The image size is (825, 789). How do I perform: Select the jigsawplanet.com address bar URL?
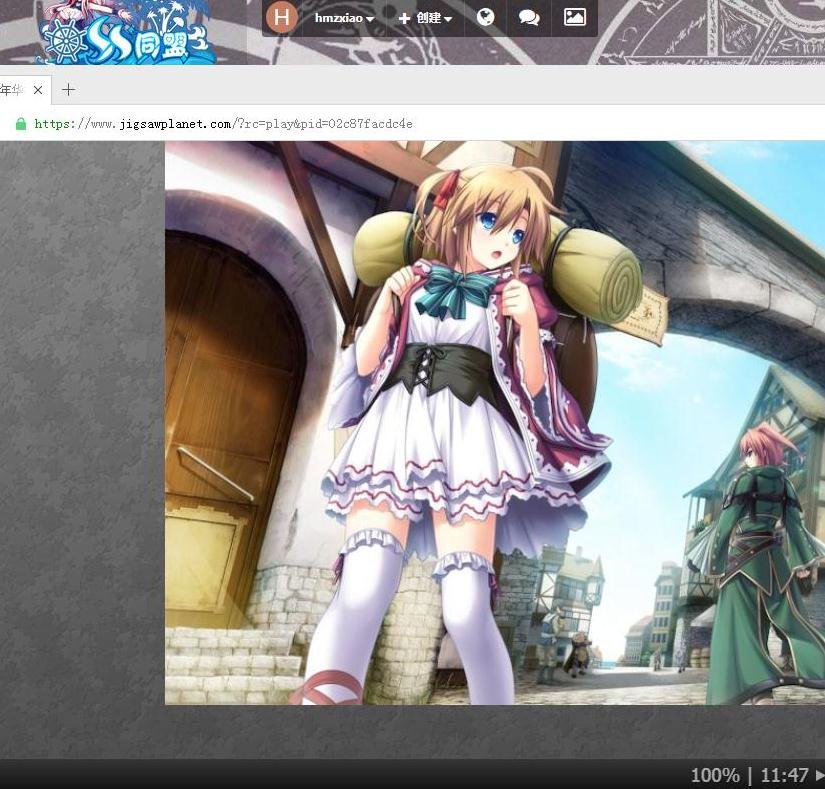click(224, 124)
